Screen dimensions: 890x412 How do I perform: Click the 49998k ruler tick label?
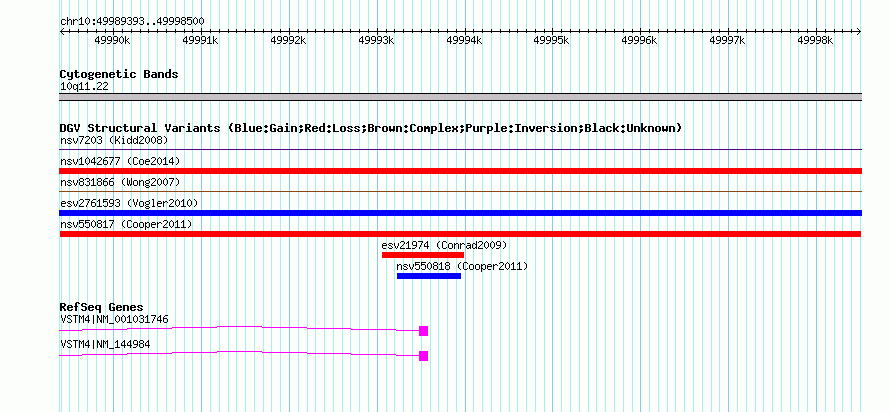(816, 40)
